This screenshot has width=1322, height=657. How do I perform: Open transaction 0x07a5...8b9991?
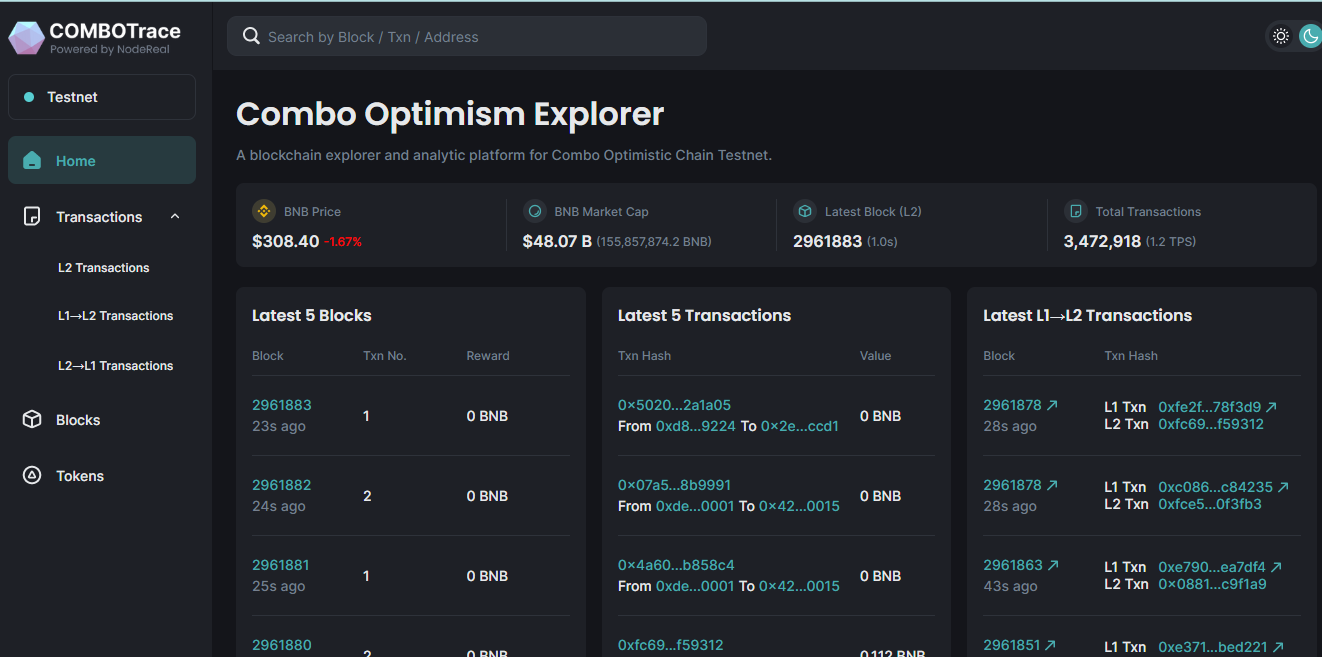point(674,485)
